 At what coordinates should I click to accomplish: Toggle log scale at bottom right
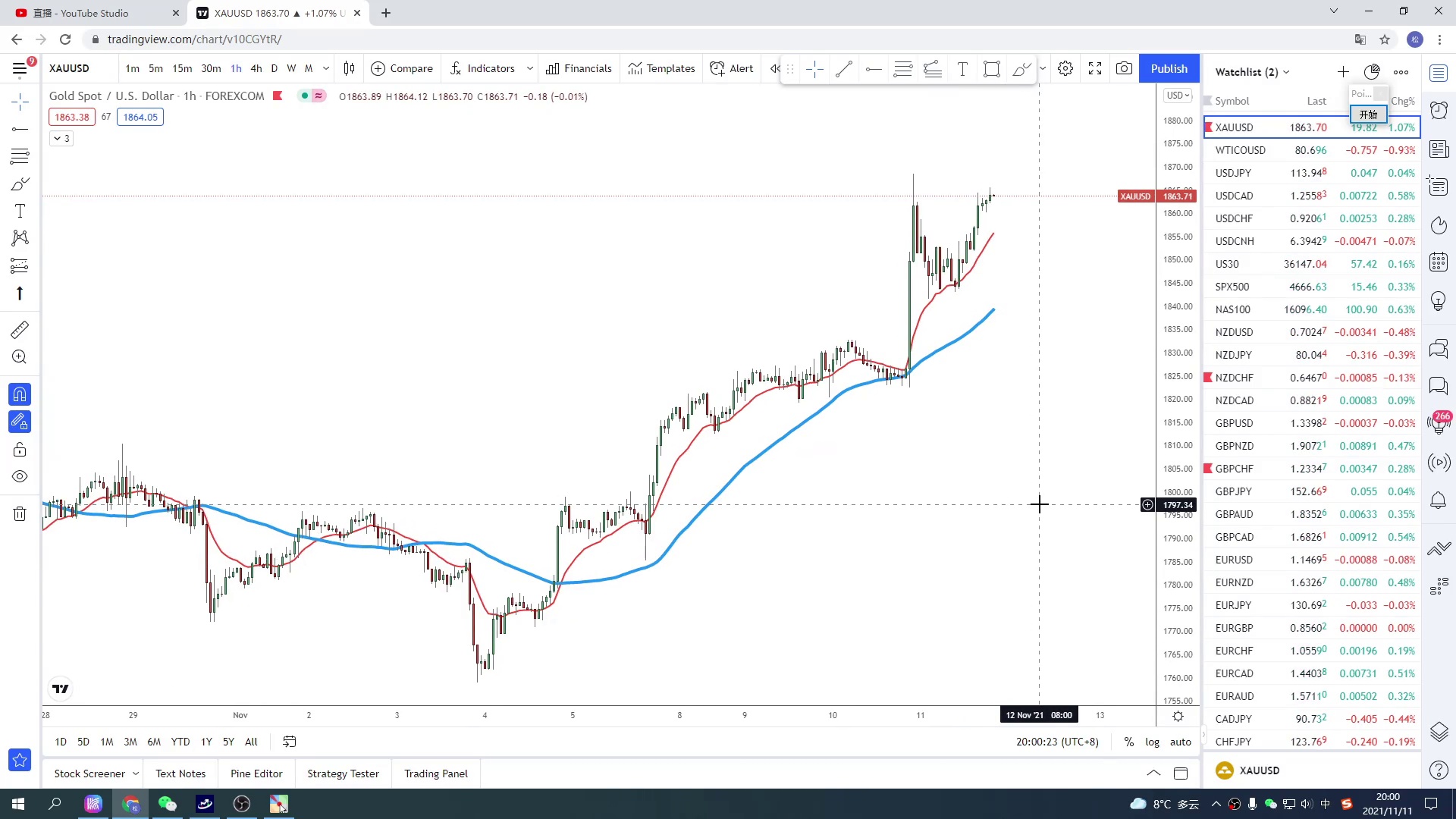pos(1152,742)
